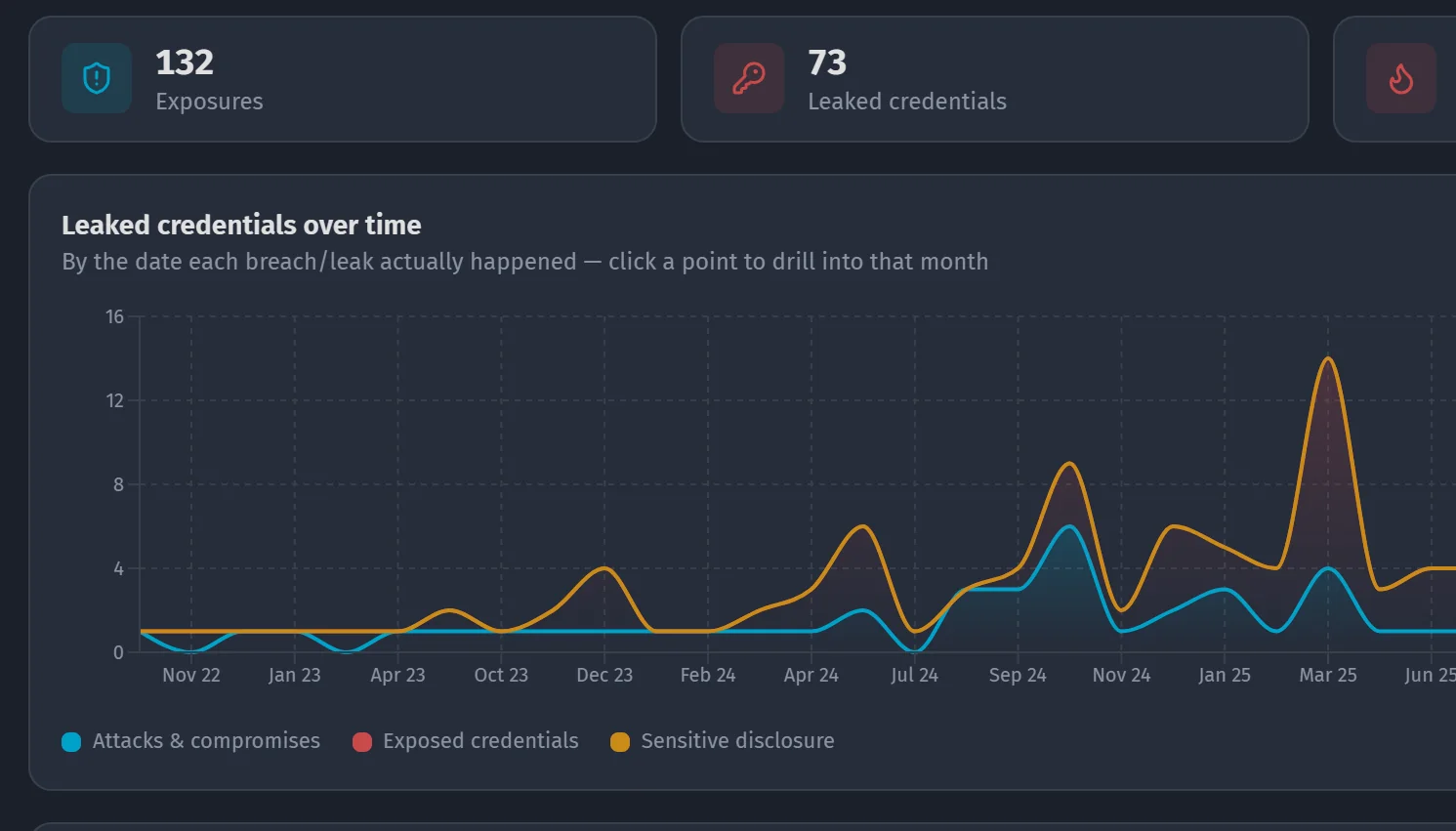Toggle Exposed credentials legend series

pyautogui.click(x=466, y=741)
